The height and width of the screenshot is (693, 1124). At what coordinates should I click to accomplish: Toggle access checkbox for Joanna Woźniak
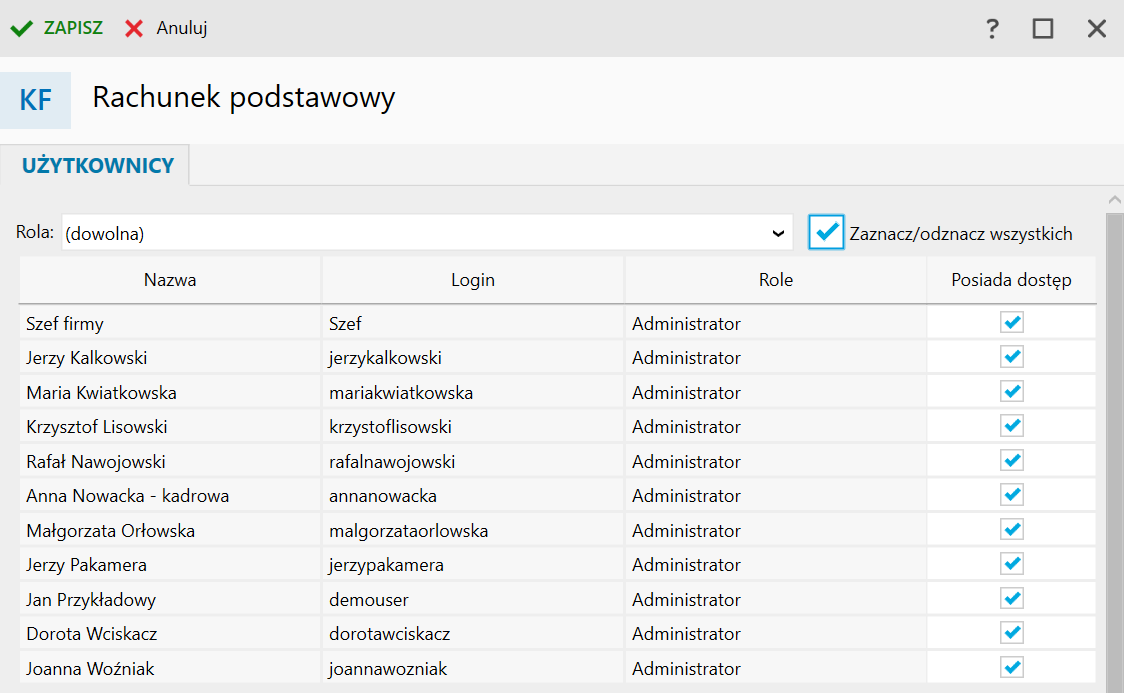[x=1012, y=668]
